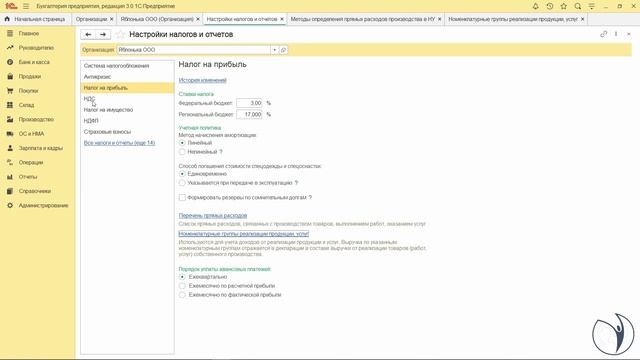Viewport: 640px width, 360px height.
Task: Enable reserves for doubtful debts checkbox
Action: tap(182, 198)
